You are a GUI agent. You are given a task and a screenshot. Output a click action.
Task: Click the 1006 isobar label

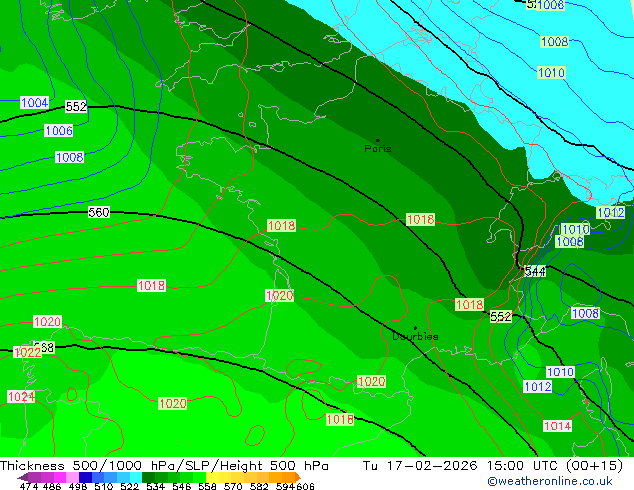59,131
